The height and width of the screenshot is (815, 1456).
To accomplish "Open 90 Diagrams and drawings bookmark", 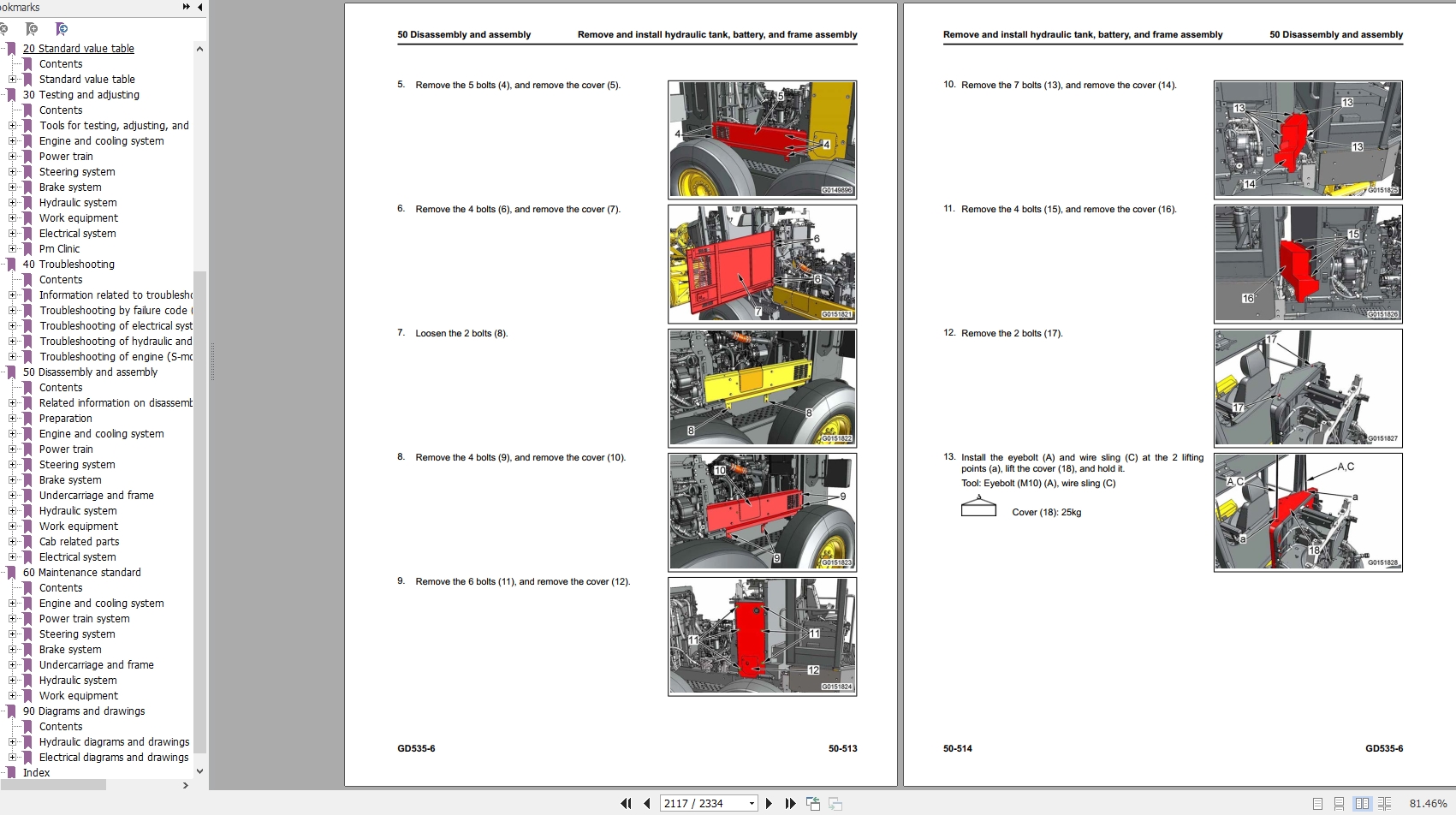I will (84, 711).
